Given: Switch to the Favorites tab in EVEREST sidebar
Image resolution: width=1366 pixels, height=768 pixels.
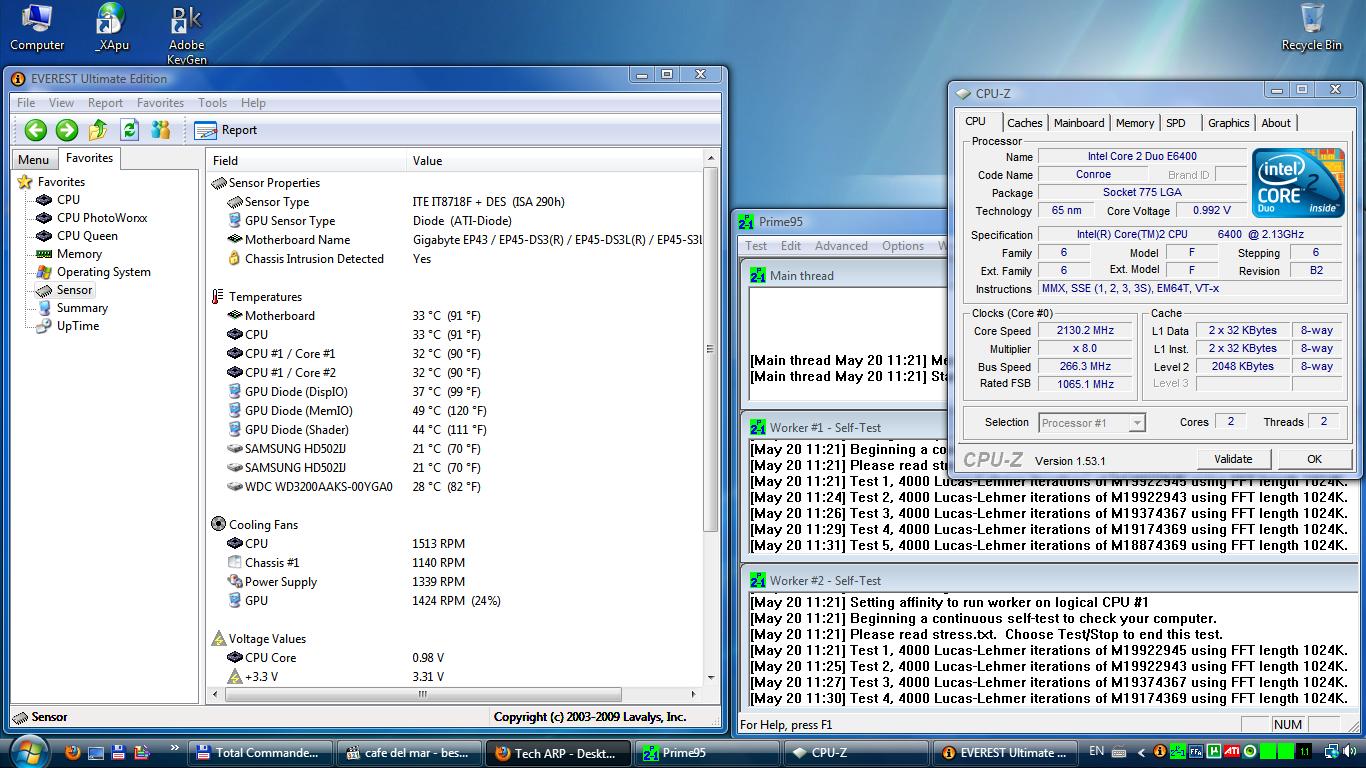Looking at the screenshot, I should click(x=89, y=158).
